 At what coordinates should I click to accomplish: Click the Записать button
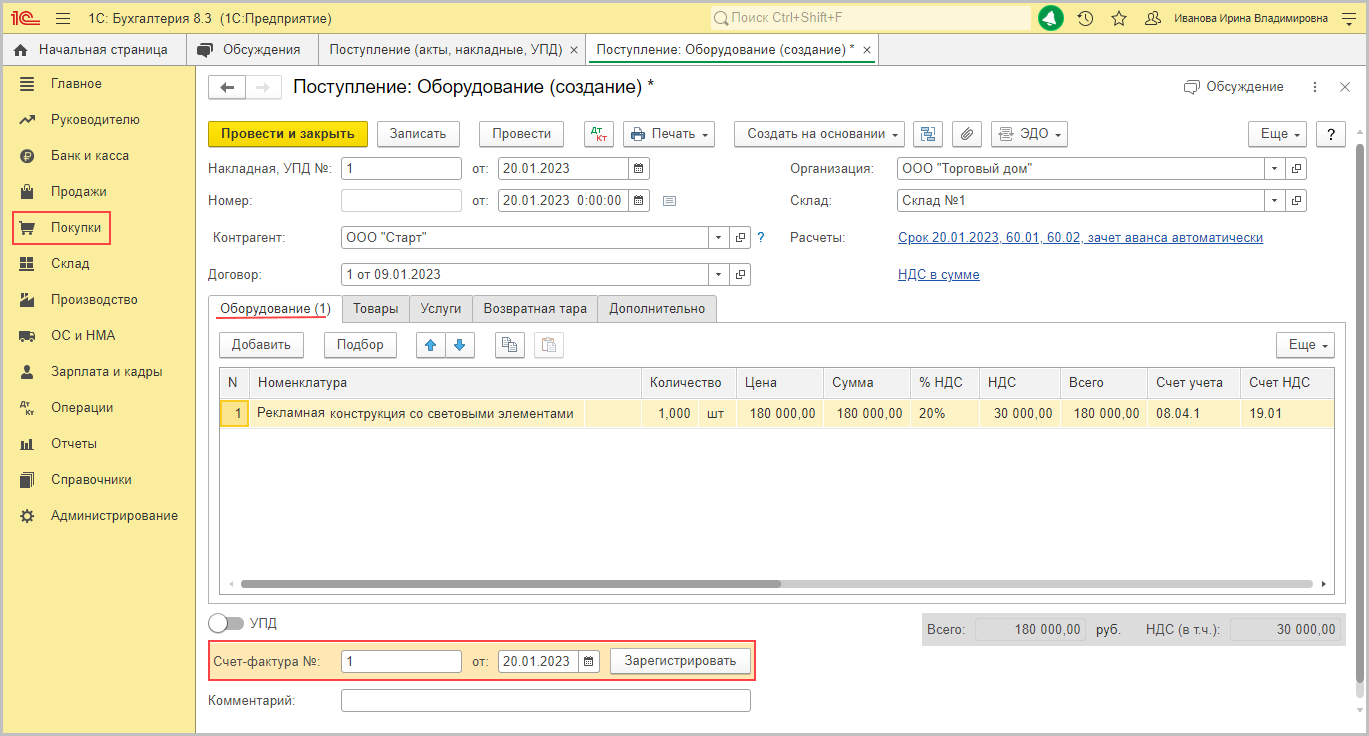418,134
